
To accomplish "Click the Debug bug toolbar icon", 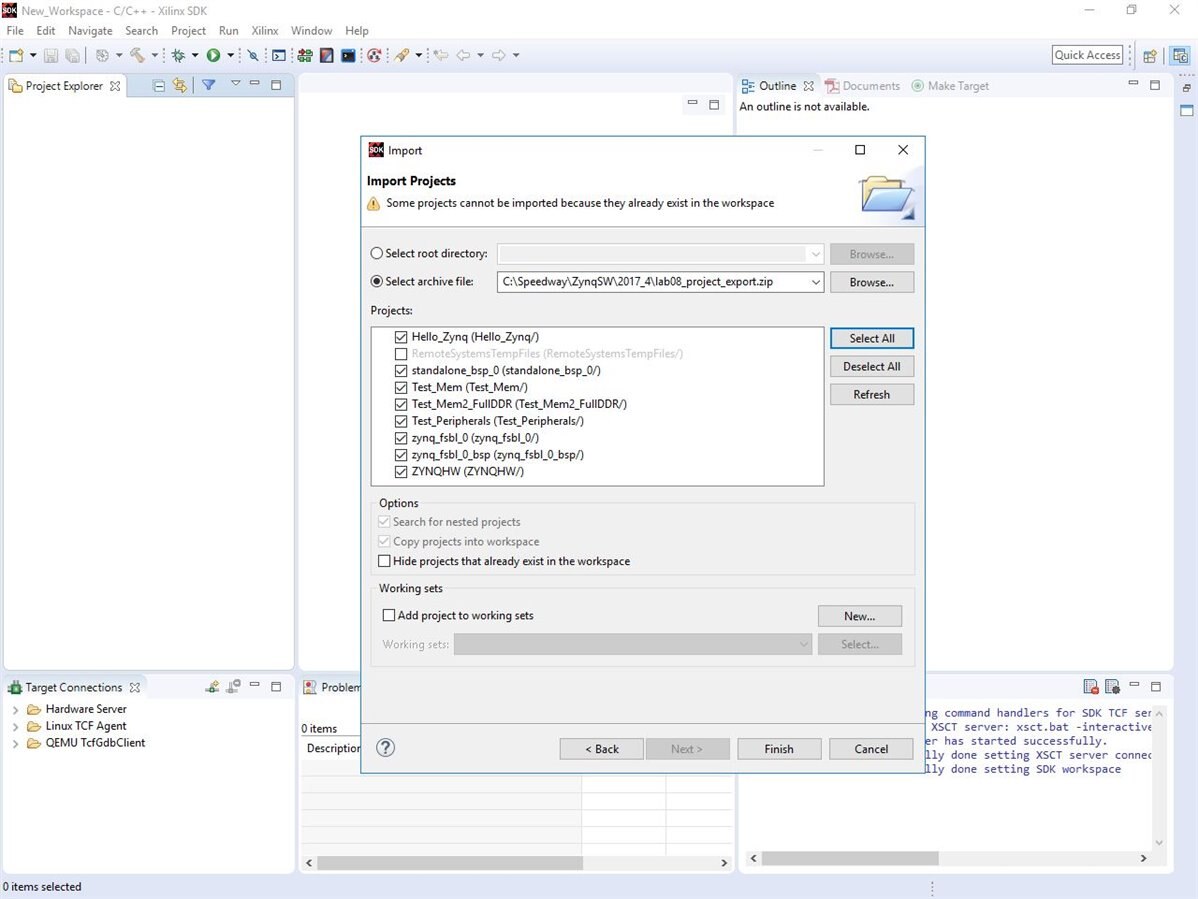I will click(179, 55).
